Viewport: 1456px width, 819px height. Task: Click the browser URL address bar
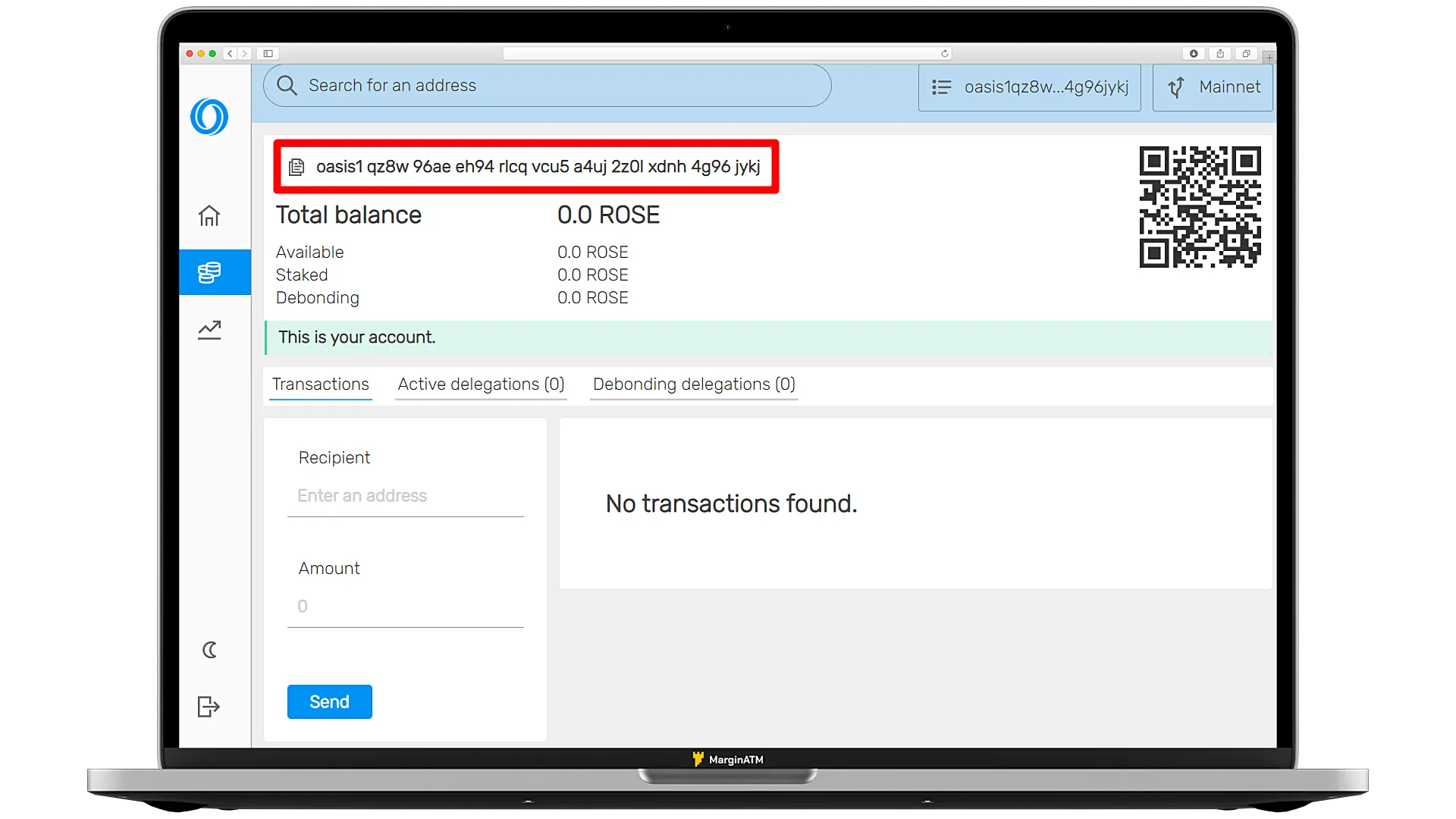pos(726,54)
